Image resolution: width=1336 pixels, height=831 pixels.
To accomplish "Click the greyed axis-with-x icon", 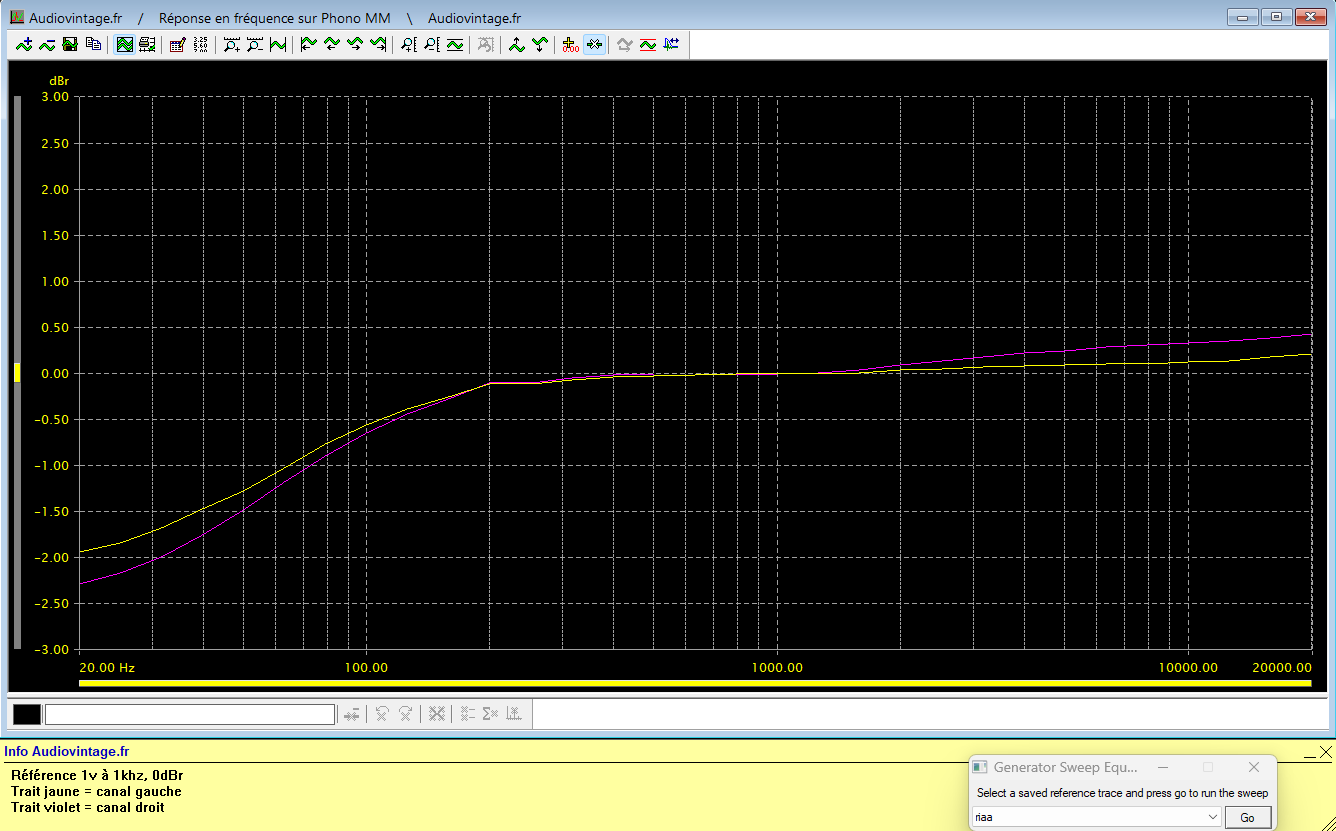I will click(514, 714).
